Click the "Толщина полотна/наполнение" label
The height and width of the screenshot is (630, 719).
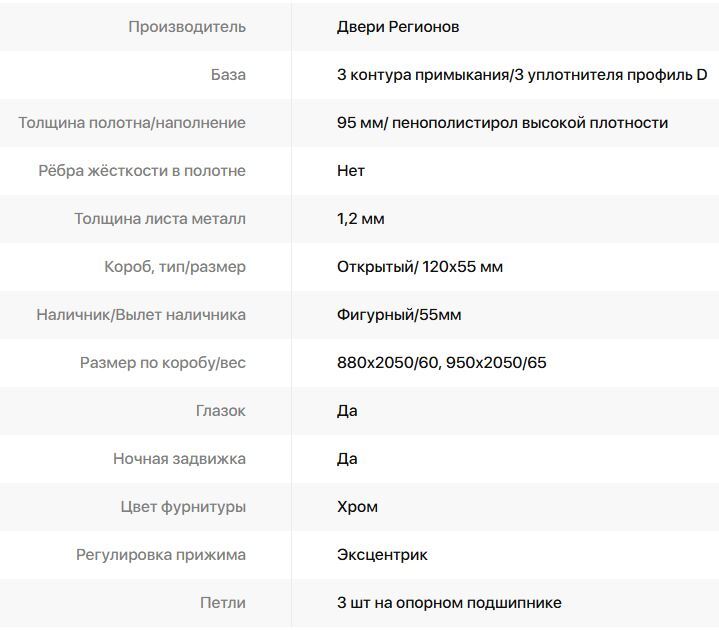[132, 123]
